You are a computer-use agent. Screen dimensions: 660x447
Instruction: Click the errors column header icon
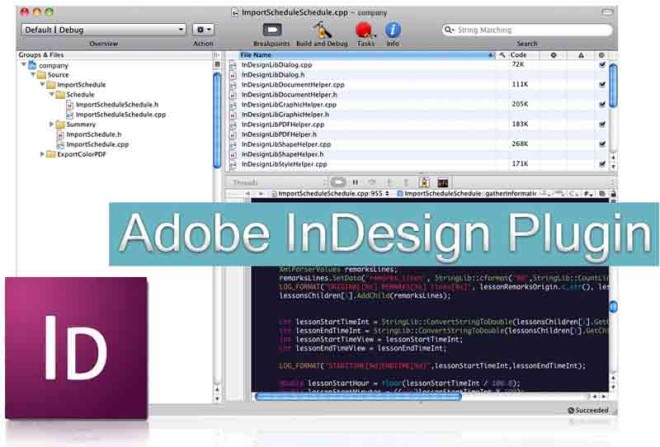pyautogui.click(x=554, y=55)
